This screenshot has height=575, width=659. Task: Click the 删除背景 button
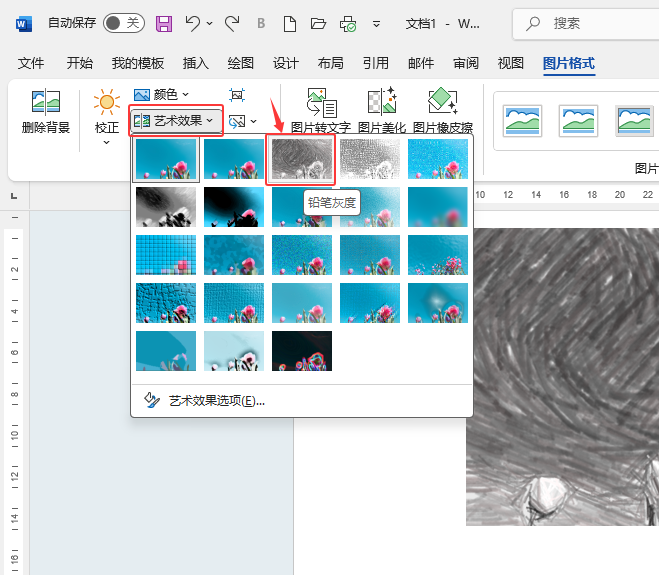[x=46, y=112]
